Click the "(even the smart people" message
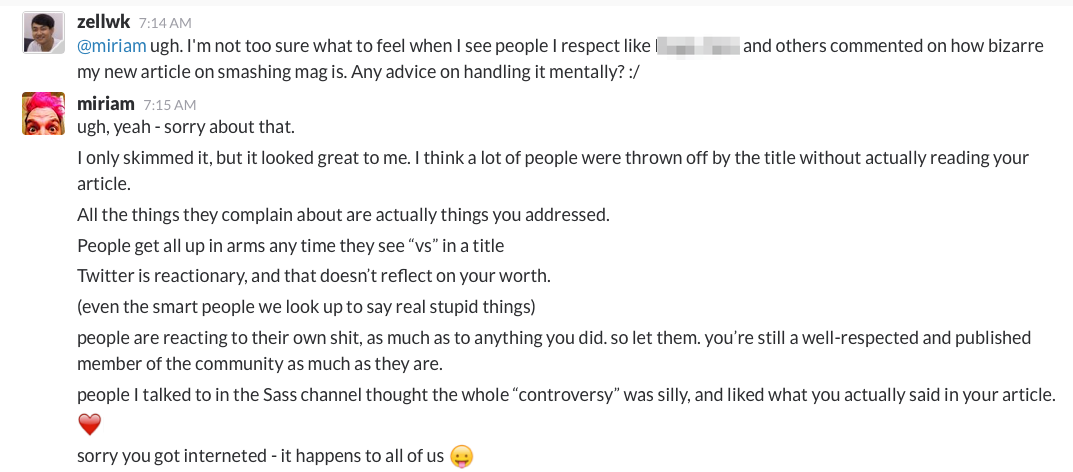The height and width of the screenshot is (472, 1073). coord(307,305)
